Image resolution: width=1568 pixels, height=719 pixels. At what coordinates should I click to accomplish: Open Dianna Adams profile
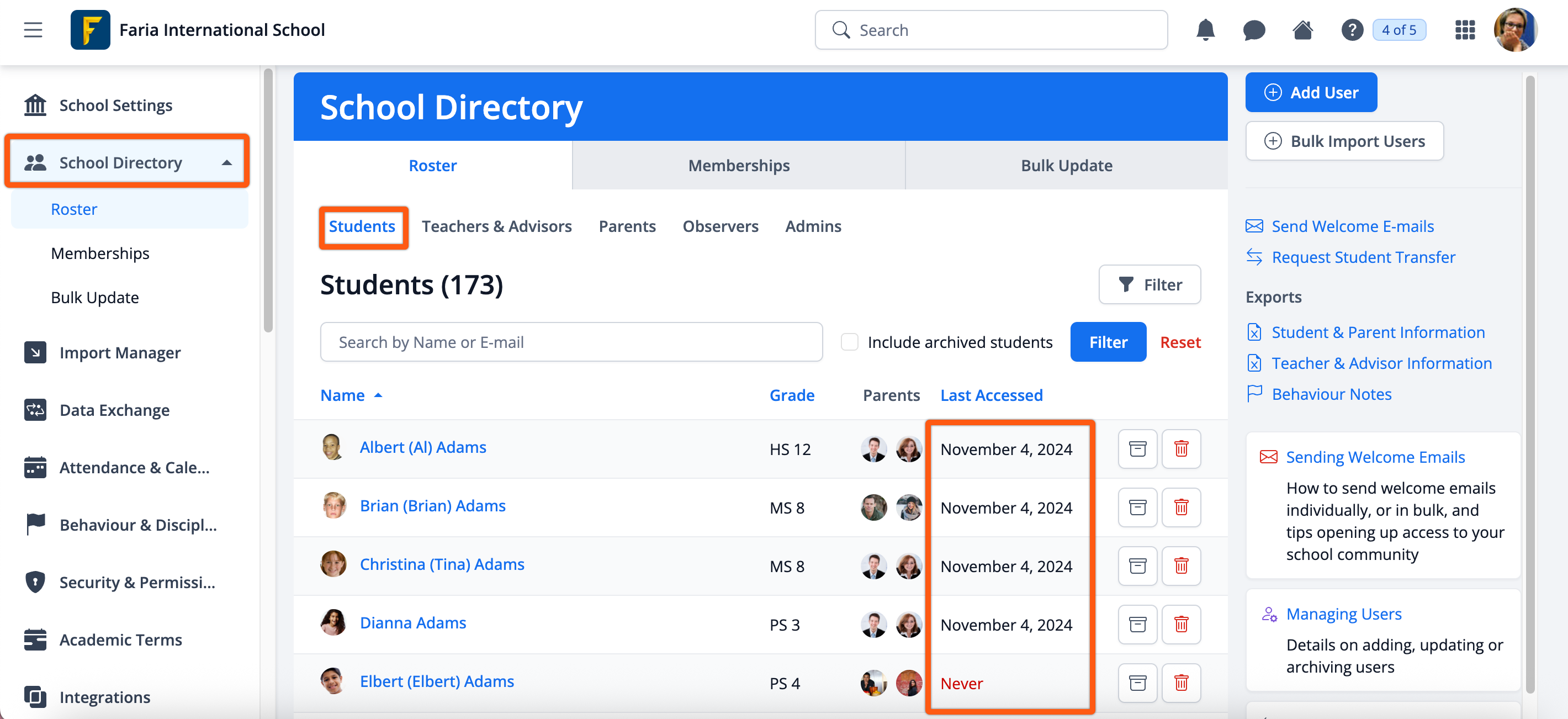pos(412,623)
